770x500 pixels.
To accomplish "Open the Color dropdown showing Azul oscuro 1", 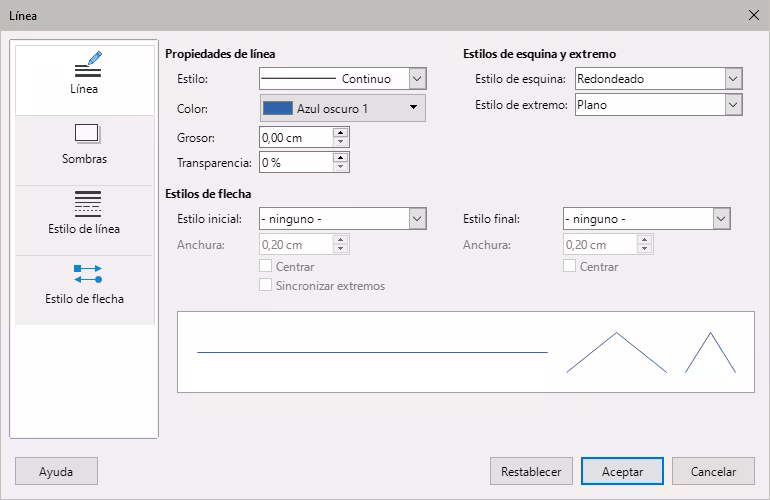I will tap(343, 108).
